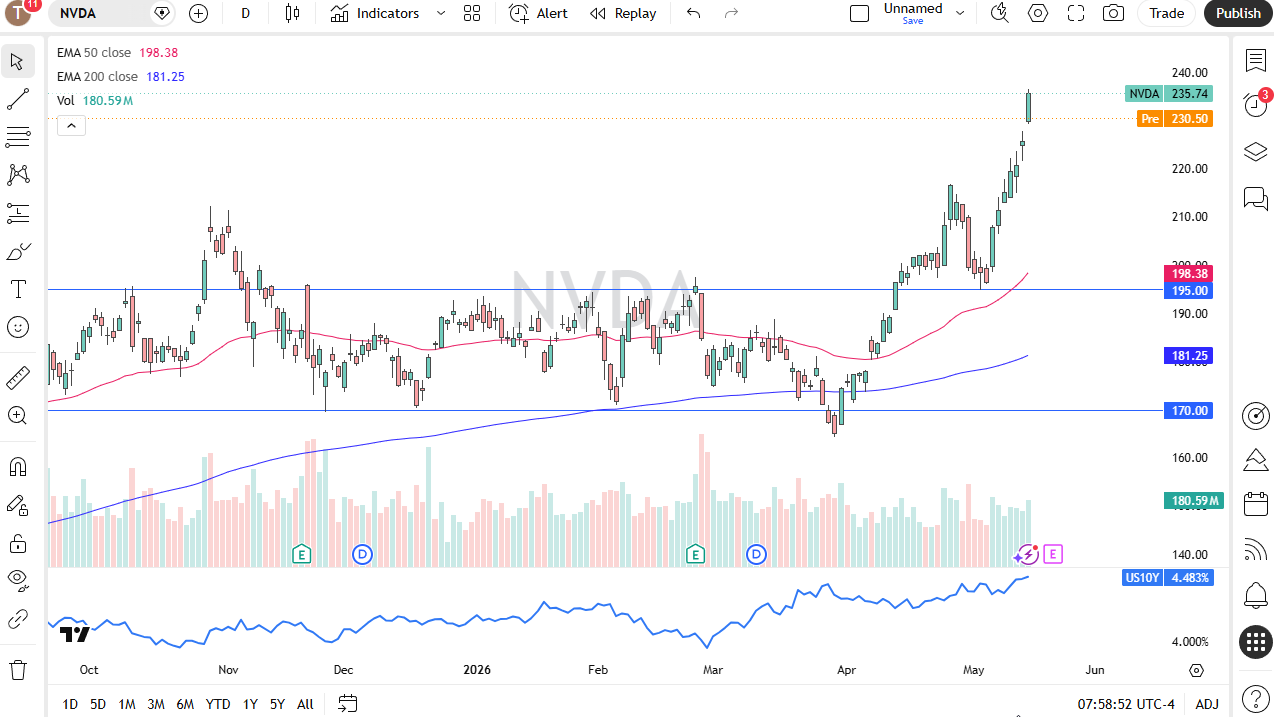Open the user profile avatar menu
Viewport: 1274px width, 717px height.
pos(19,13)
